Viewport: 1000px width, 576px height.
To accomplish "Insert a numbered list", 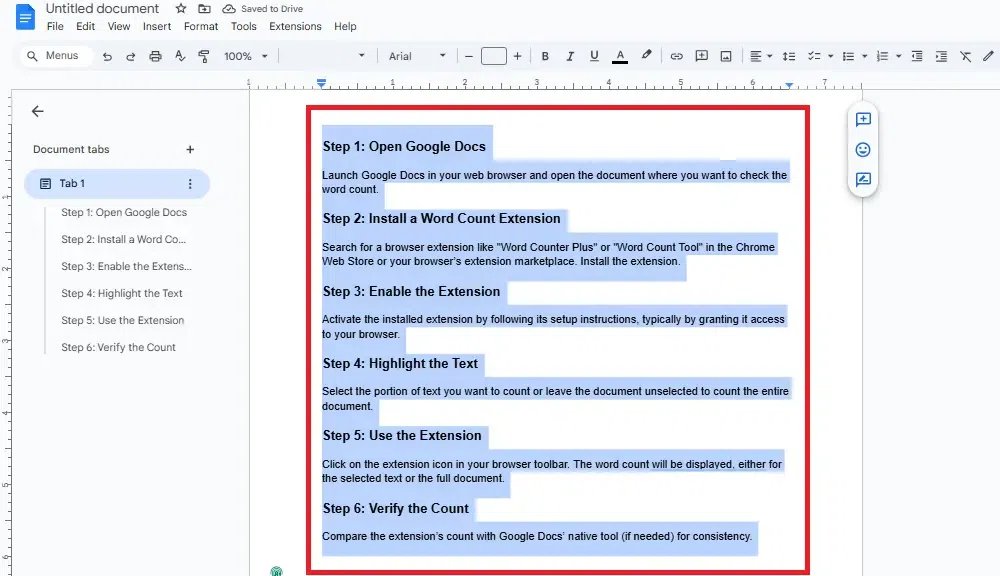I will (882, 56).
